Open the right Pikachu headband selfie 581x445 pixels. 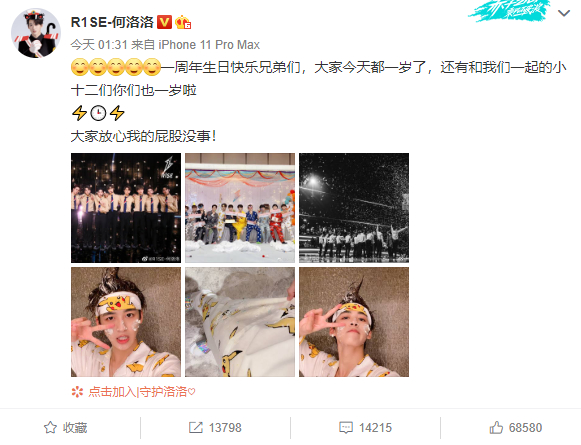click(354, 322)
